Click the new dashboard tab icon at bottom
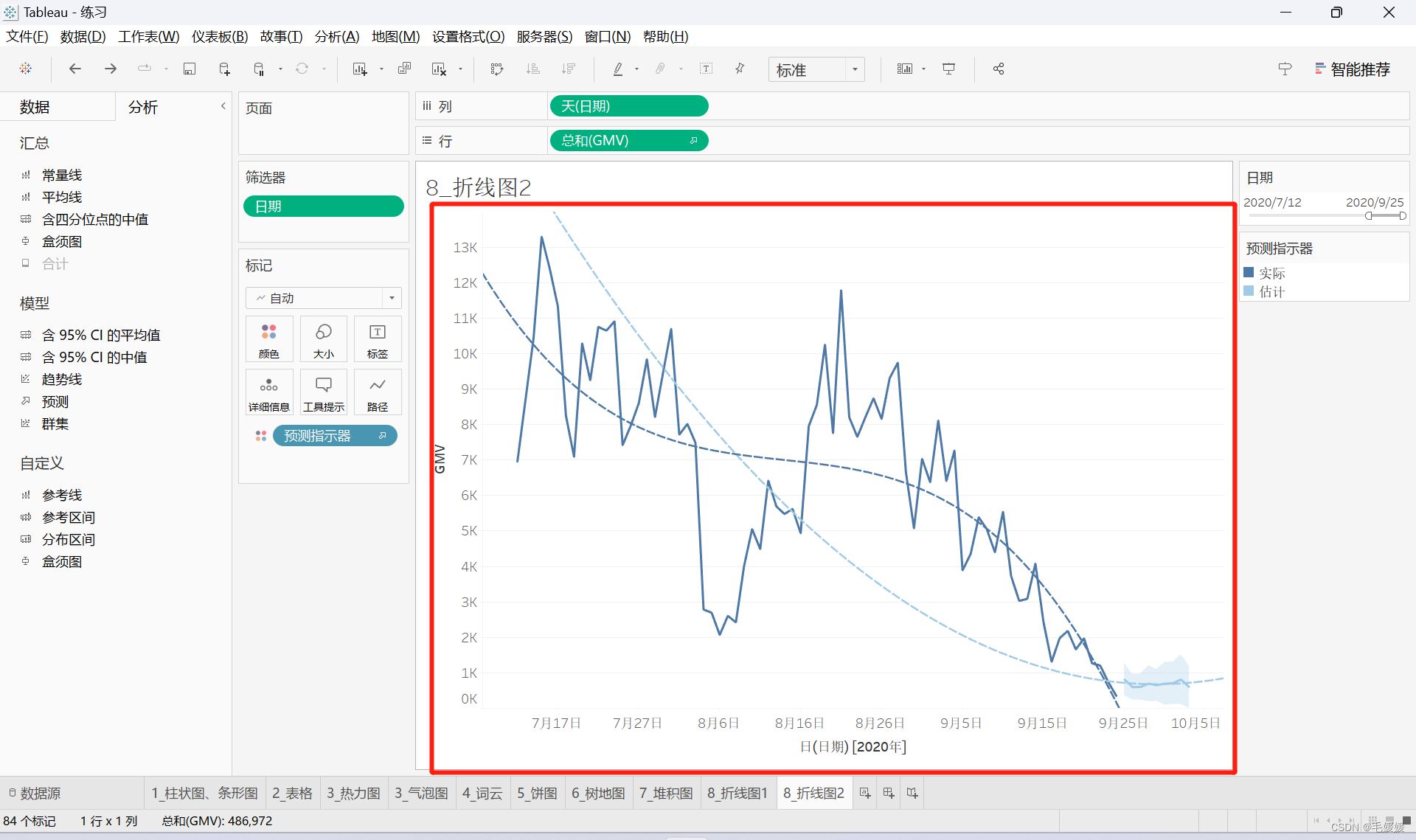This screenshot has width=1416, height=840. point(889,793)
